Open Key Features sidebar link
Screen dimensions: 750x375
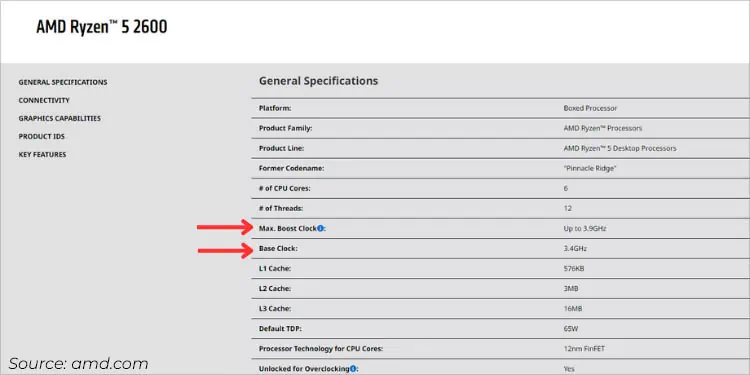43,154
